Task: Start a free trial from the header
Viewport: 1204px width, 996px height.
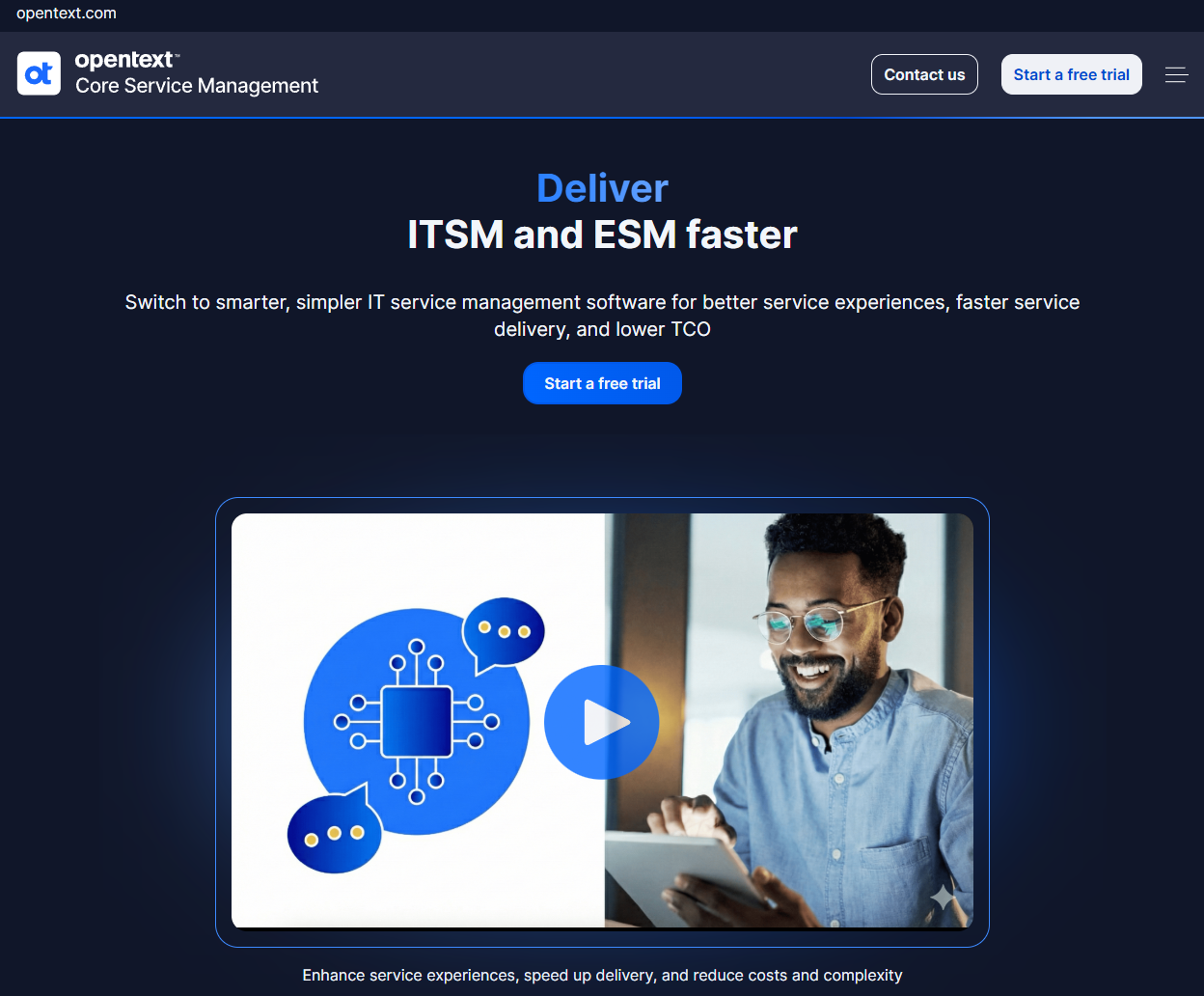Action: pyautogui.click(x=1071, y=74)
